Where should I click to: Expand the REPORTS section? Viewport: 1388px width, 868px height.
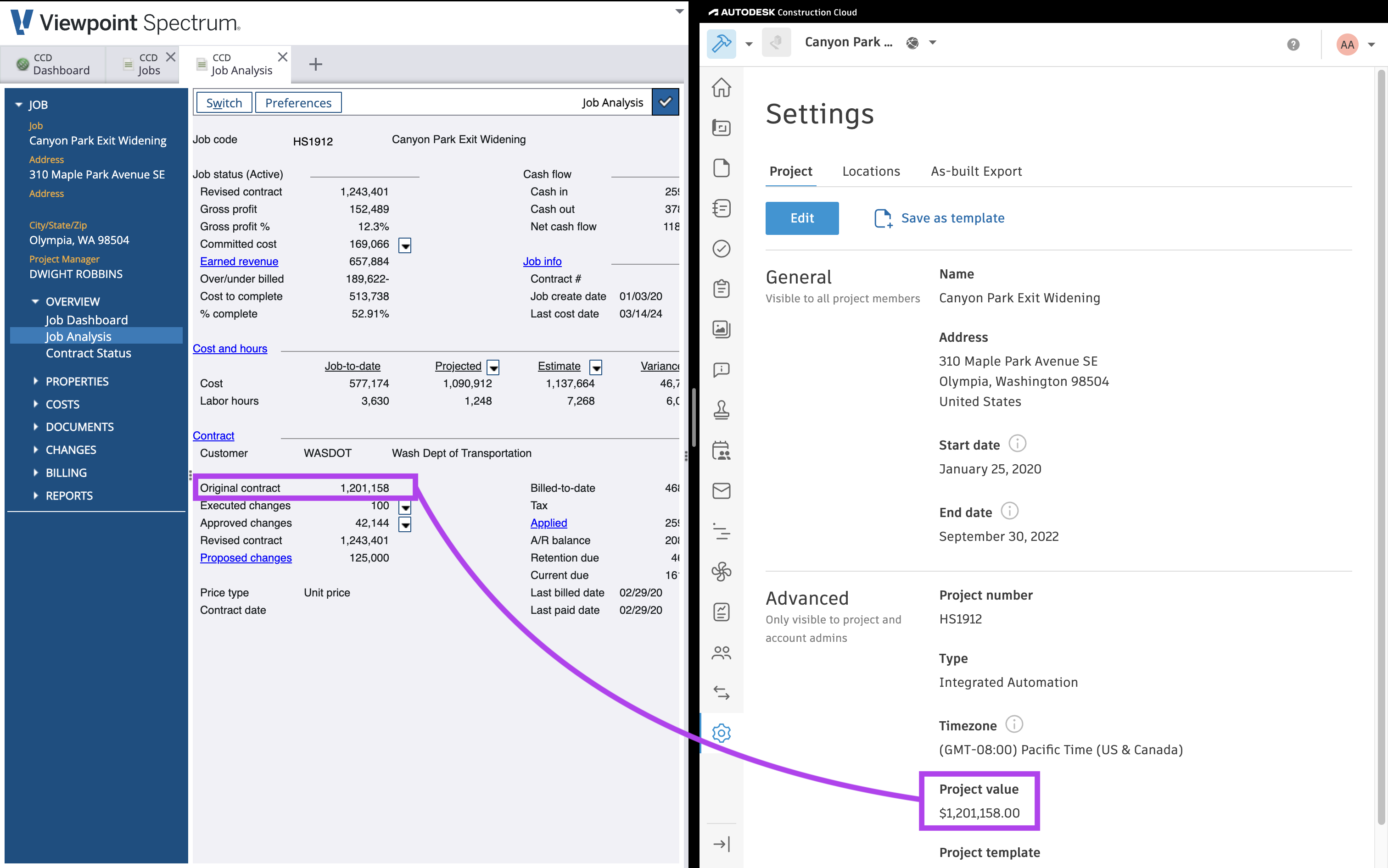coord(35,495)
